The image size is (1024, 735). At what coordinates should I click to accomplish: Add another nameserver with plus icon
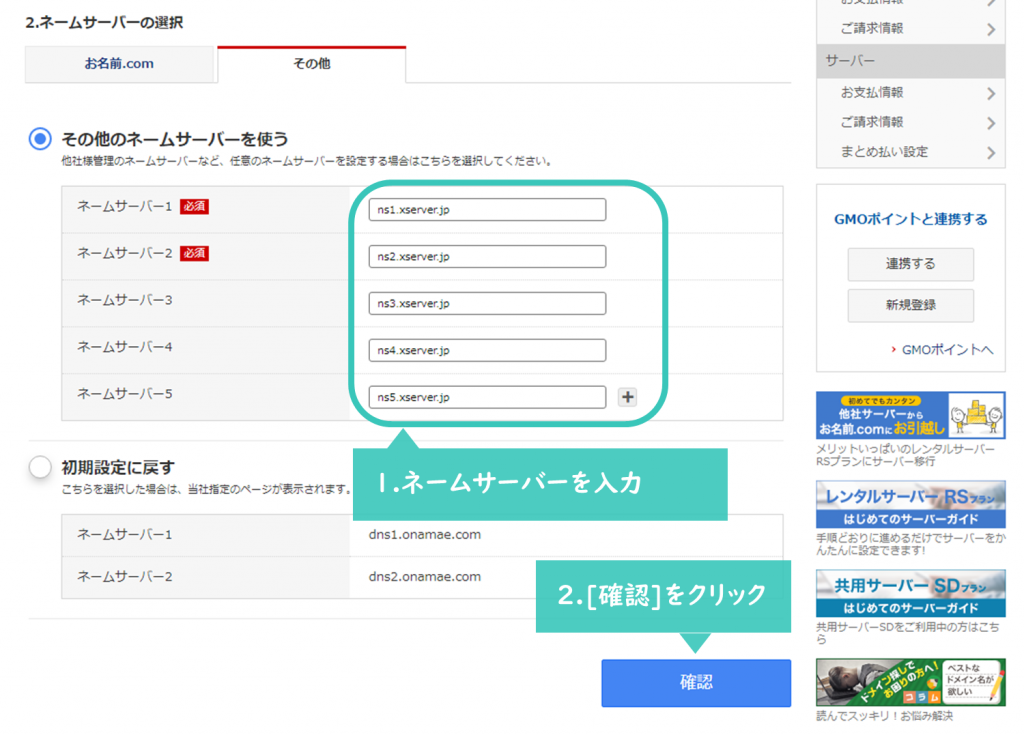coord(628,397)
